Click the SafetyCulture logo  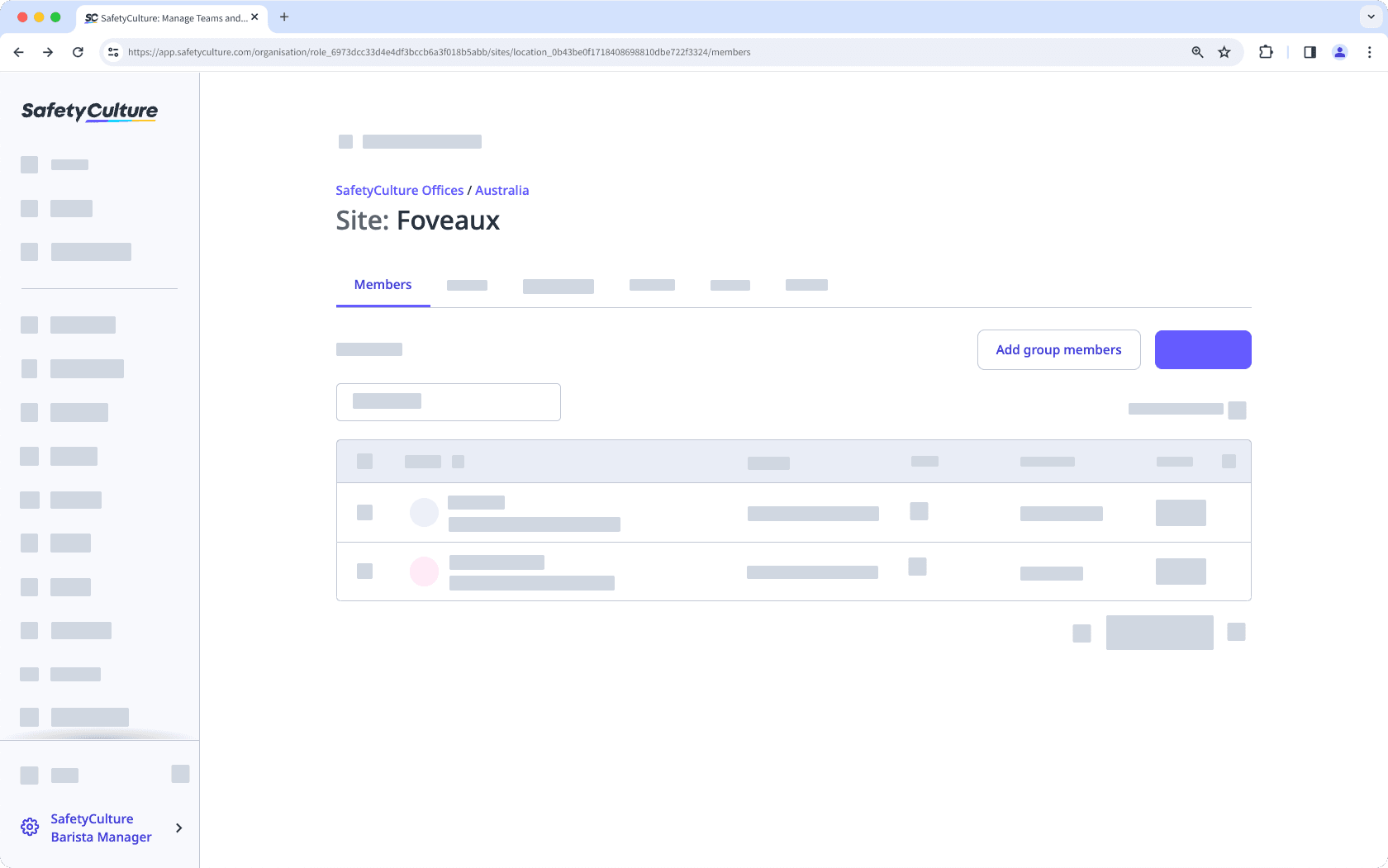click(88, 111)
